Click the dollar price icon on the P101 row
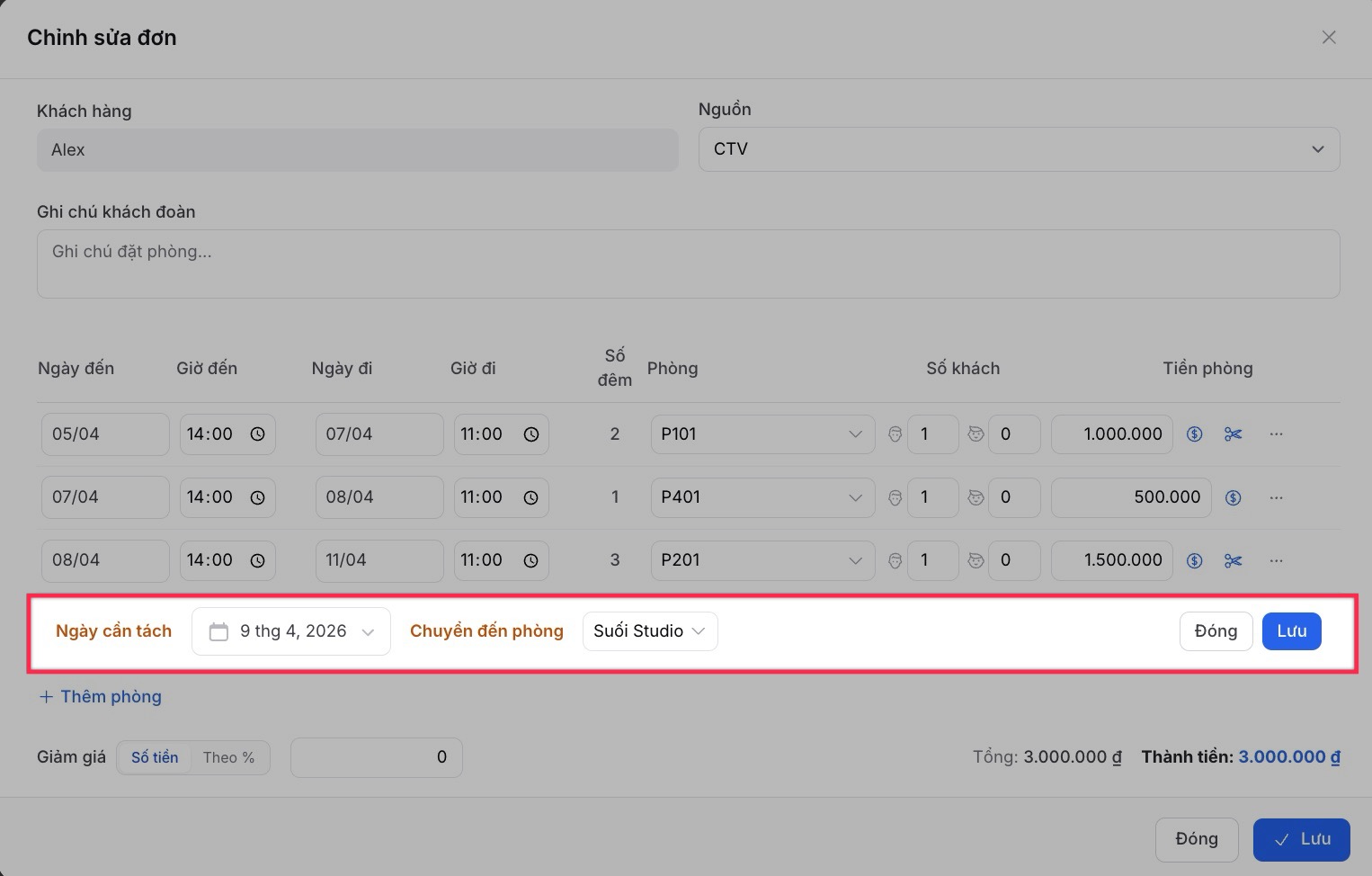This screenshot has width=1372, height=876. click(1194, 434)
